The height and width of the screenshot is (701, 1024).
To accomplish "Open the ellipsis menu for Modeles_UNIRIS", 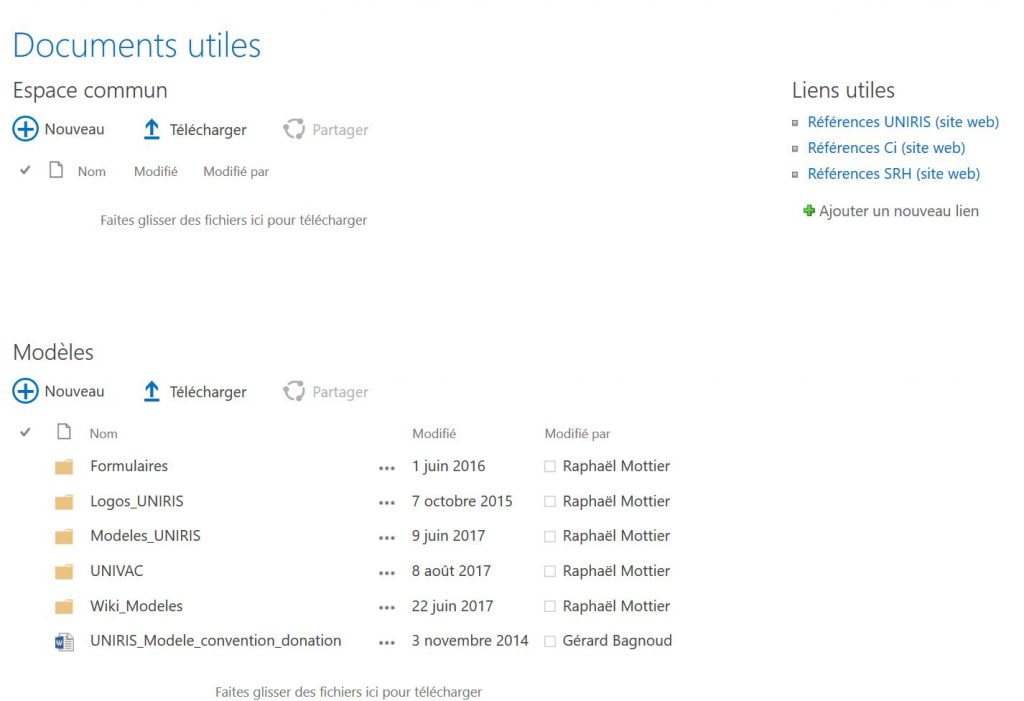I will coord(387,537).
